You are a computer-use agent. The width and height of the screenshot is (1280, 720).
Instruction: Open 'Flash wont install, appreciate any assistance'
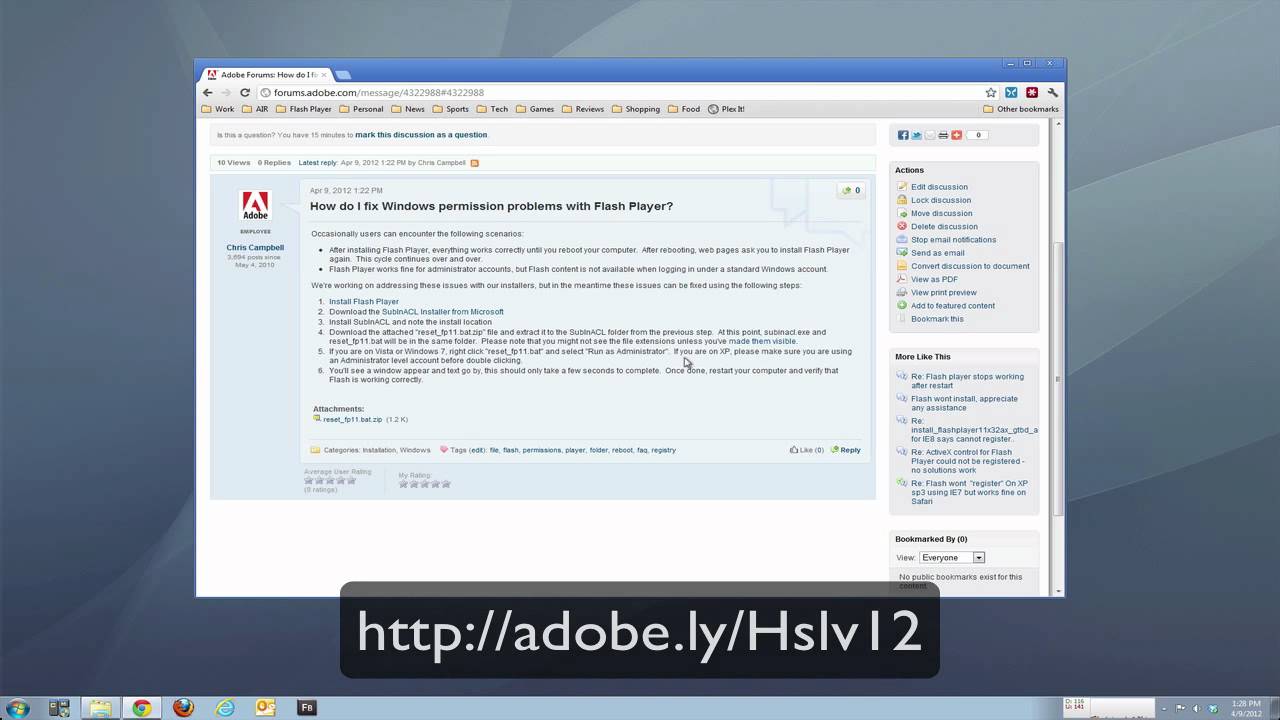[964, 403]
